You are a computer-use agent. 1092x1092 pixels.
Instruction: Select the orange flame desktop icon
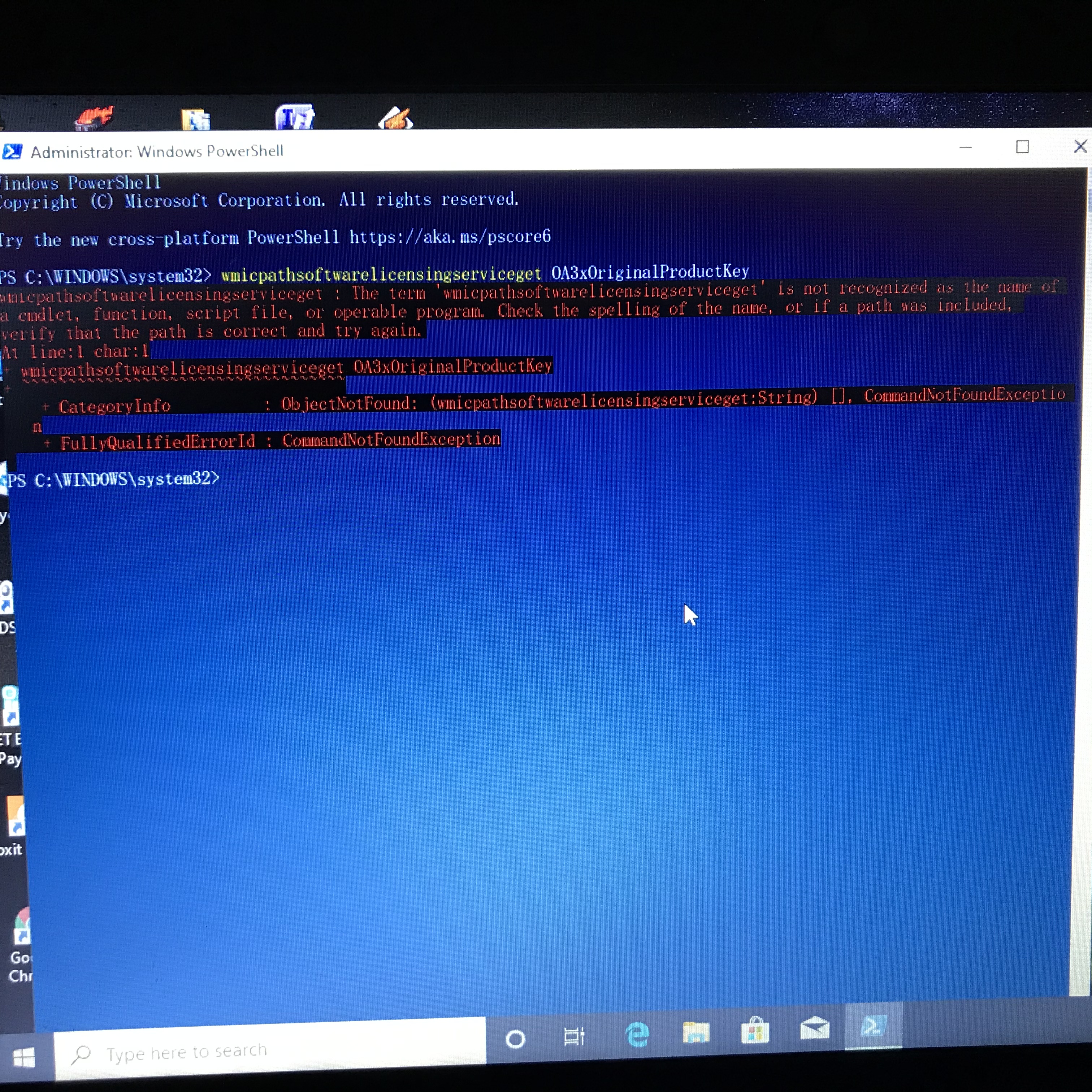click(x=94, y=118)
